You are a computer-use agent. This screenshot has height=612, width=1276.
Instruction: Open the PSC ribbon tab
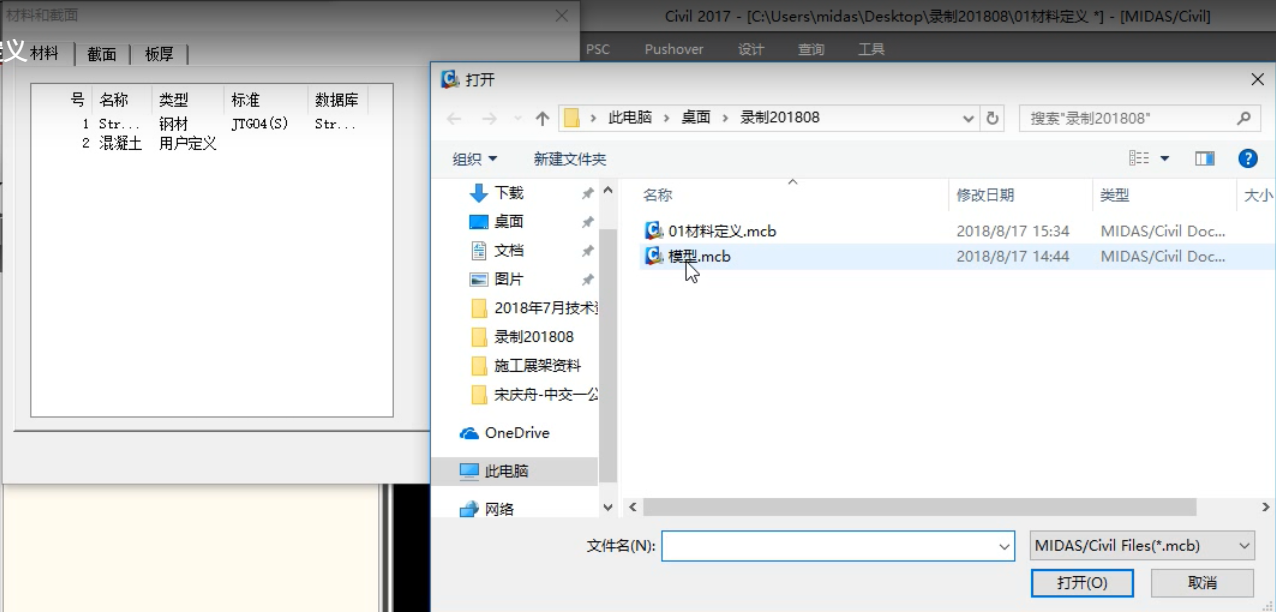pyautogui.click(x=598, y=49)
